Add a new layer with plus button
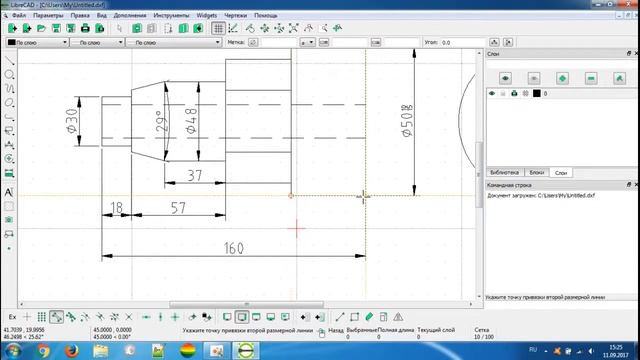Screen dimensions: 640x360 coord(562,78)
